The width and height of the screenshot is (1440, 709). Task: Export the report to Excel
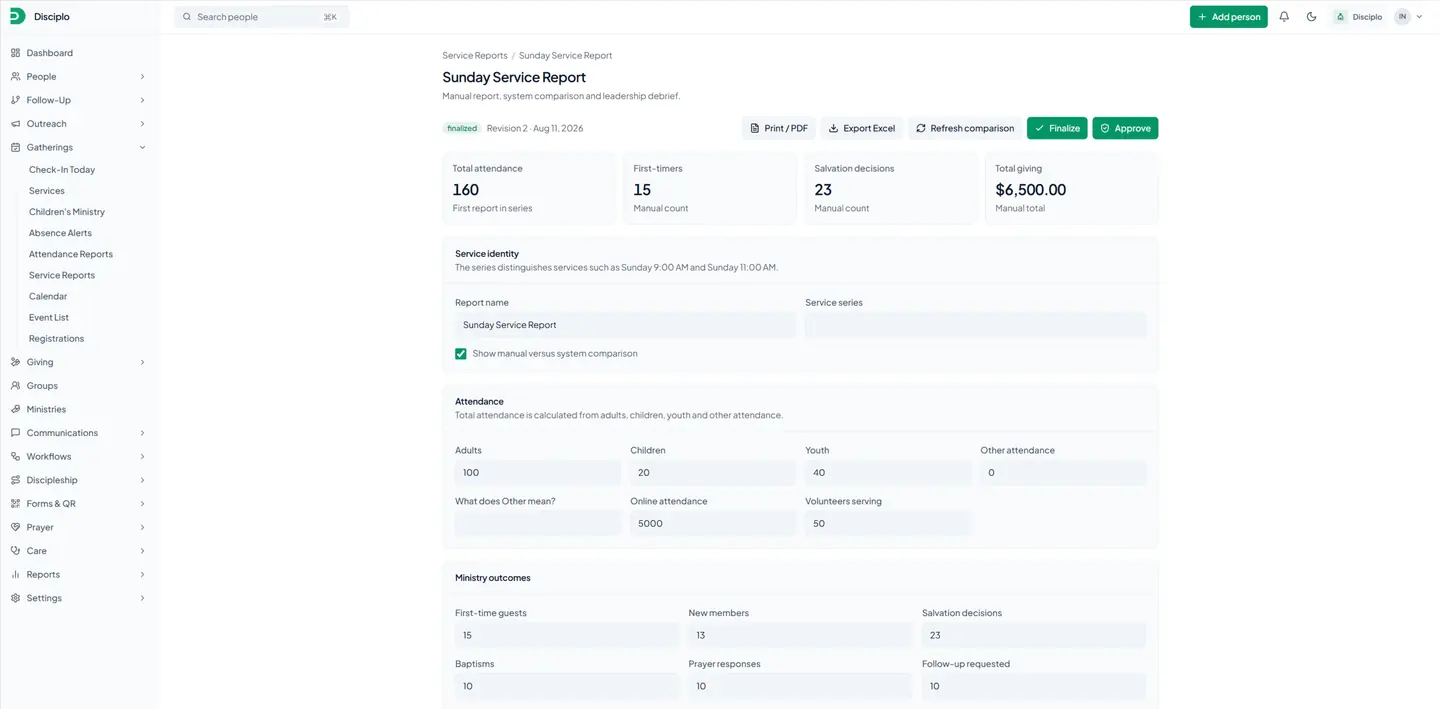(x=862, y=128)
